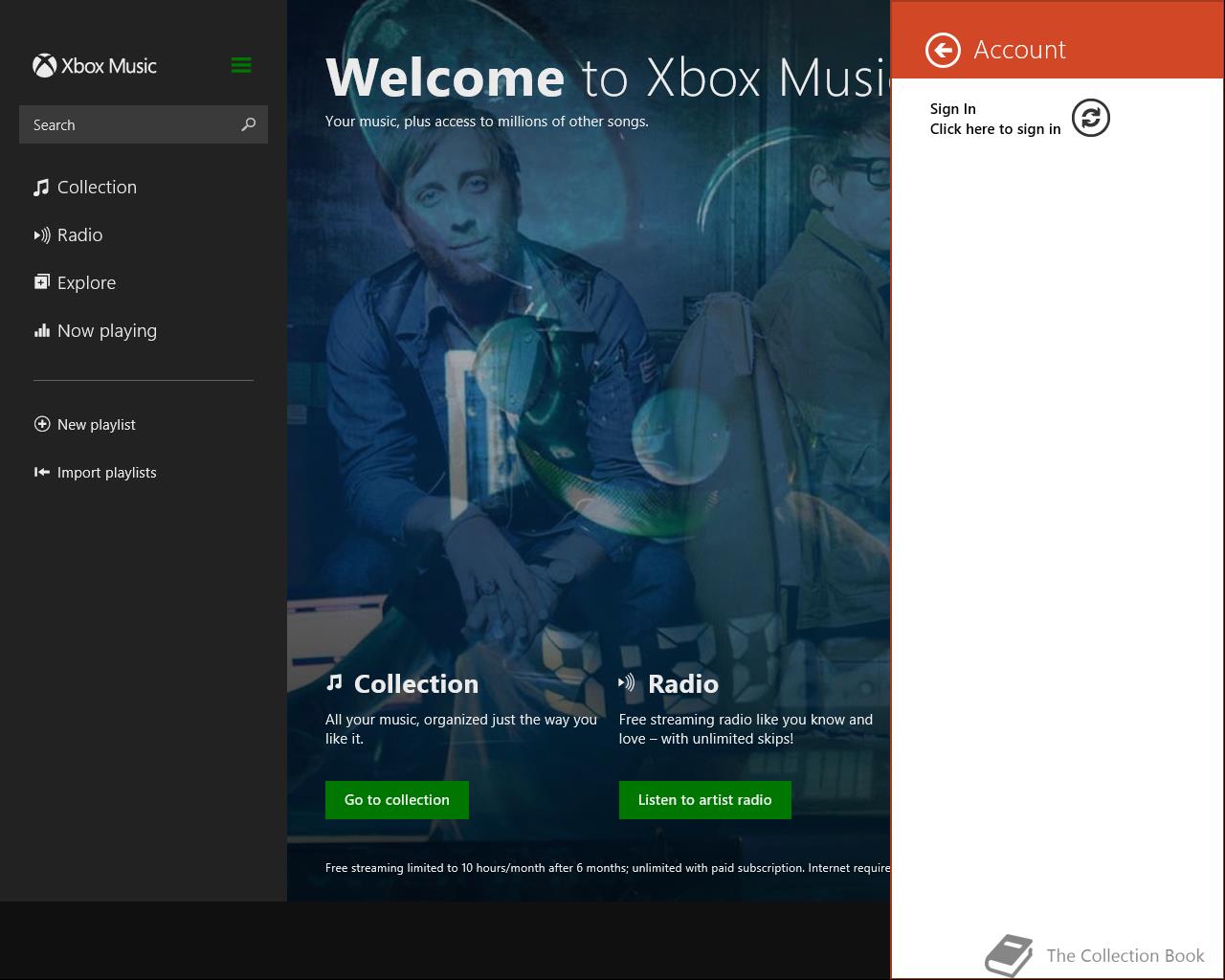The image size is (1225, 980).
Task: Click the radio waves icon beside Radio heading
Action: [627, 682]
